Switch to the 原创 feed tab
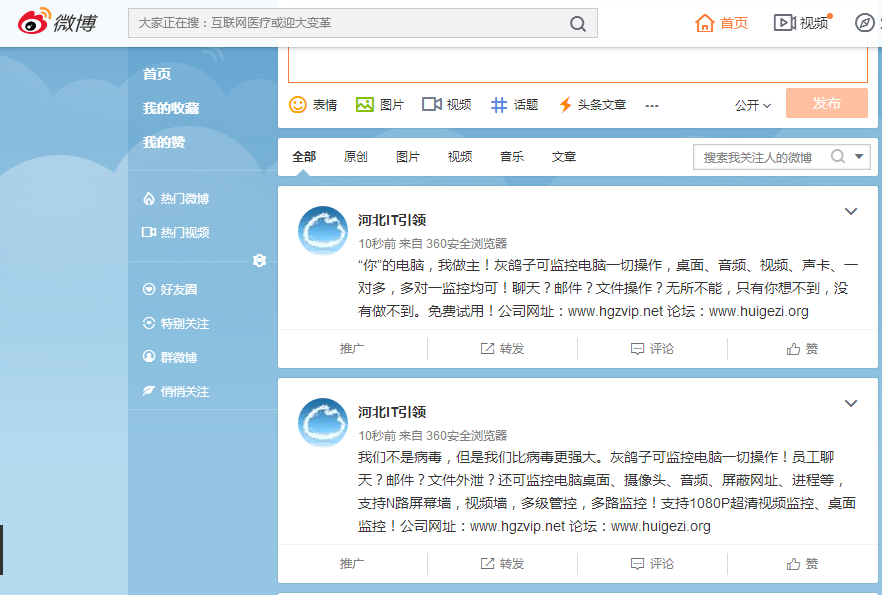Viewport: 882px width, 595px height. (356, 156)
